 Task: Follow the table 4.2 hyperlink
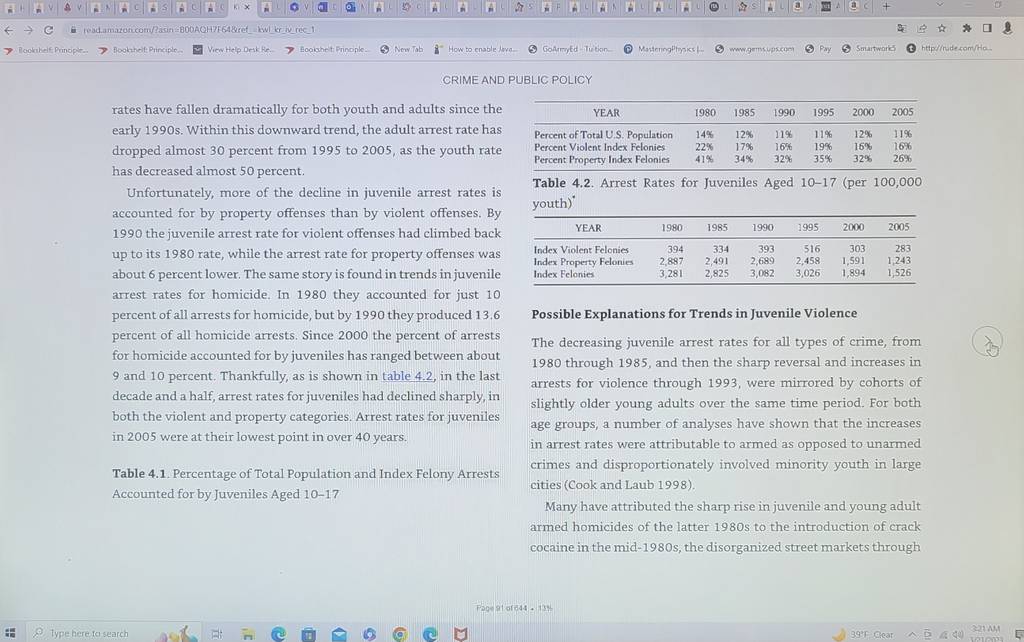click(407, 376)
